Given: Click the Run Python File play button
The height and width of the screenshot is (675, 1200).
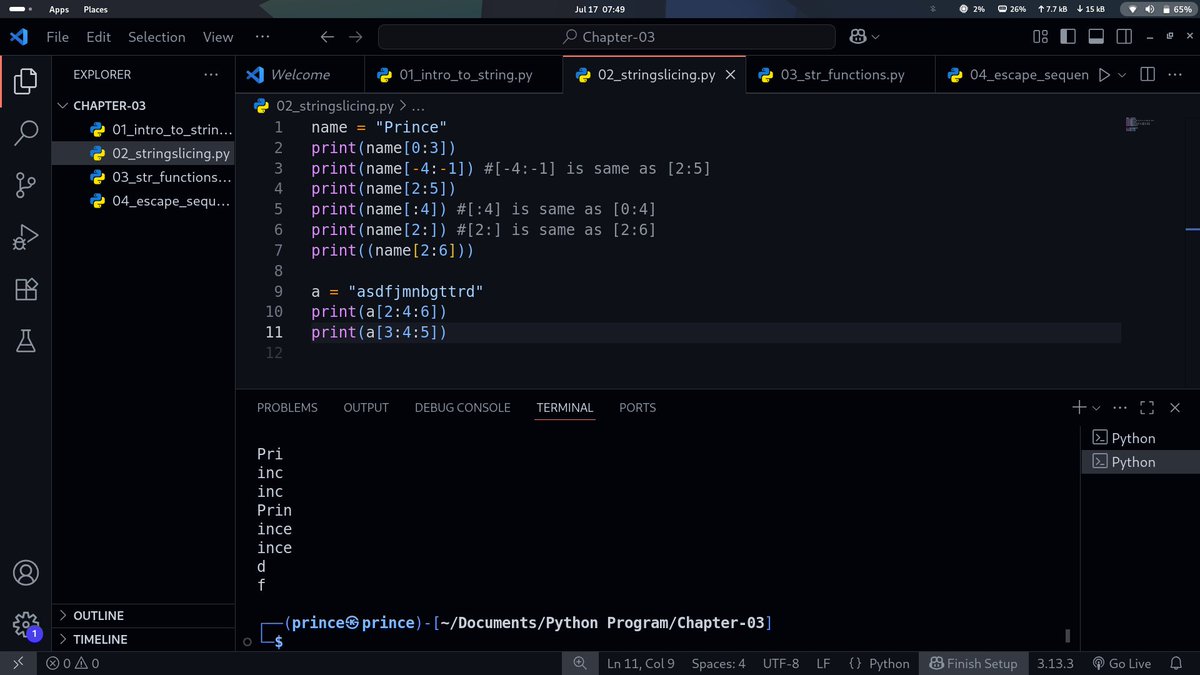Looking at the screenshot, I should 1104,75.
